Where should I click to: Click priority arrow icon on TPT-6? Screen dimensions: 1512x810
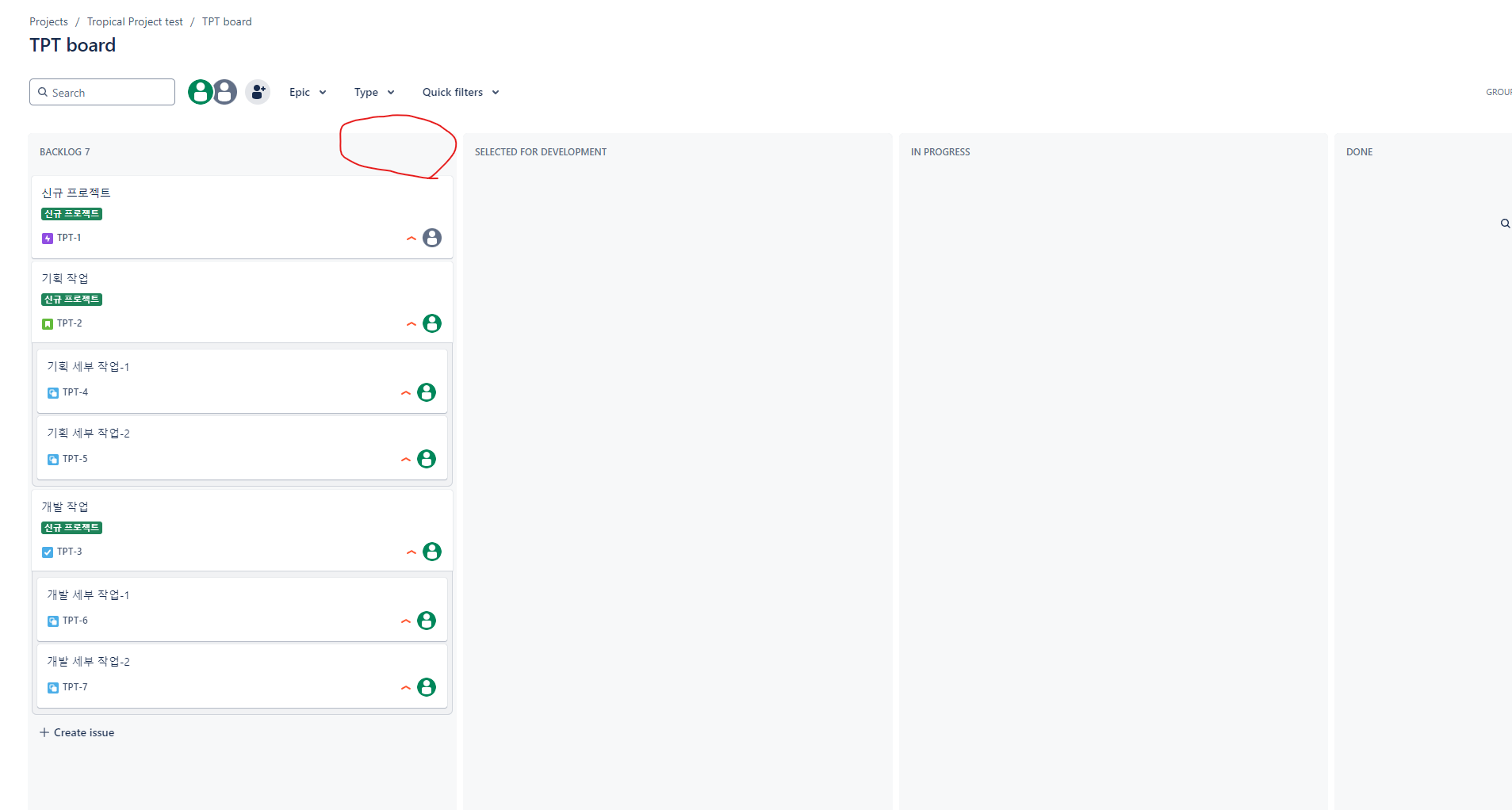click(x=406, y=621)
